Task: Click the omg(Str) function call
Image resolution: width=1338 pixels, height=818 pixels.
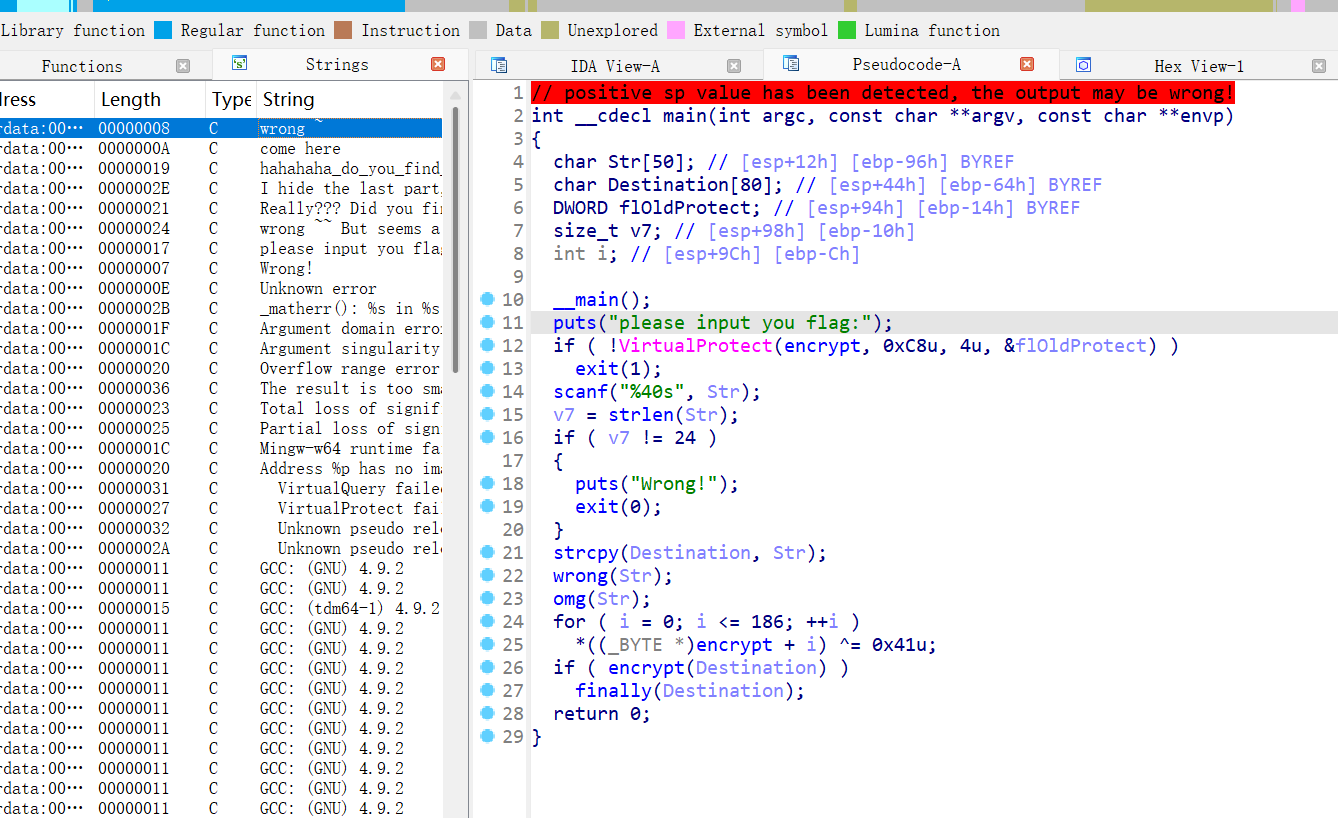Action: pyautogui.click(x=602, y=599)
